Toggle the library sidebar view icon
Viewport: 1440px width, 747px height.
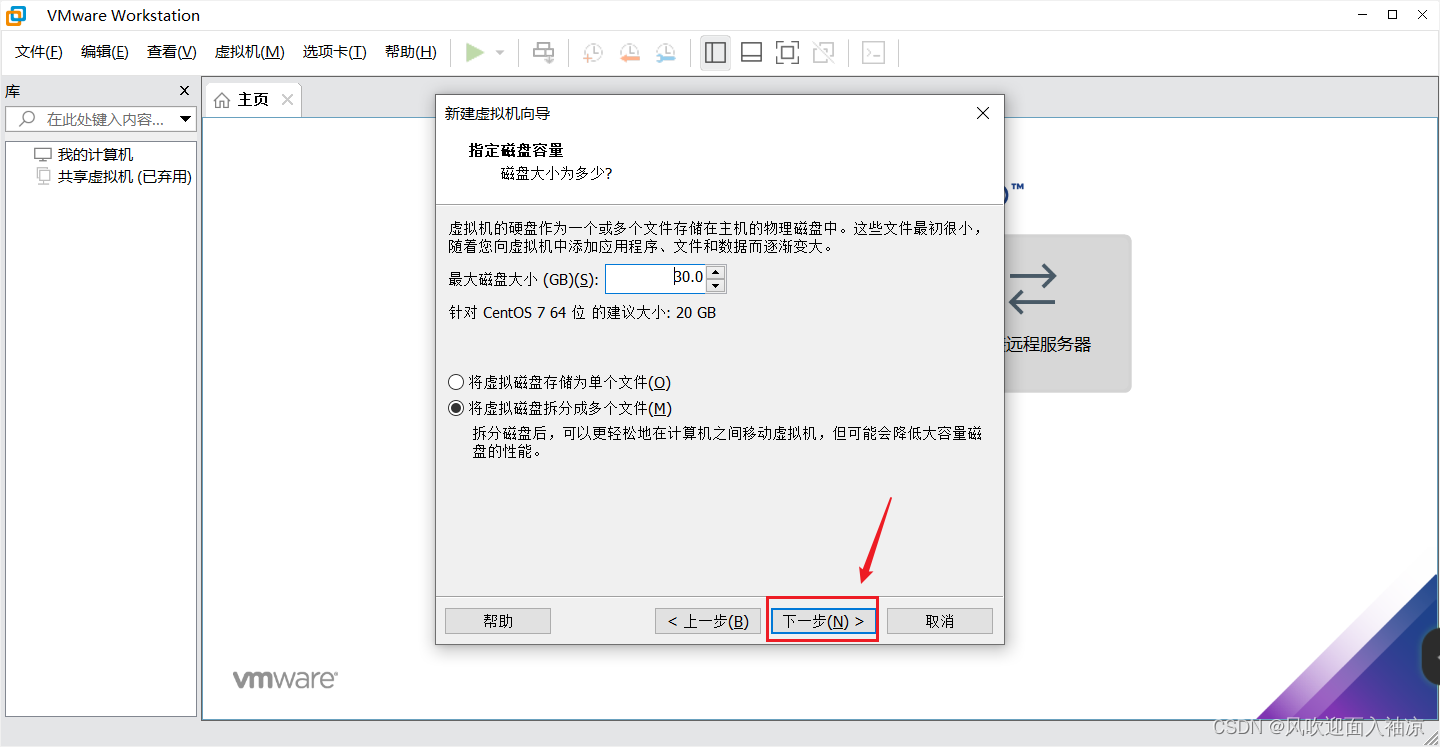tap(715, 53)
